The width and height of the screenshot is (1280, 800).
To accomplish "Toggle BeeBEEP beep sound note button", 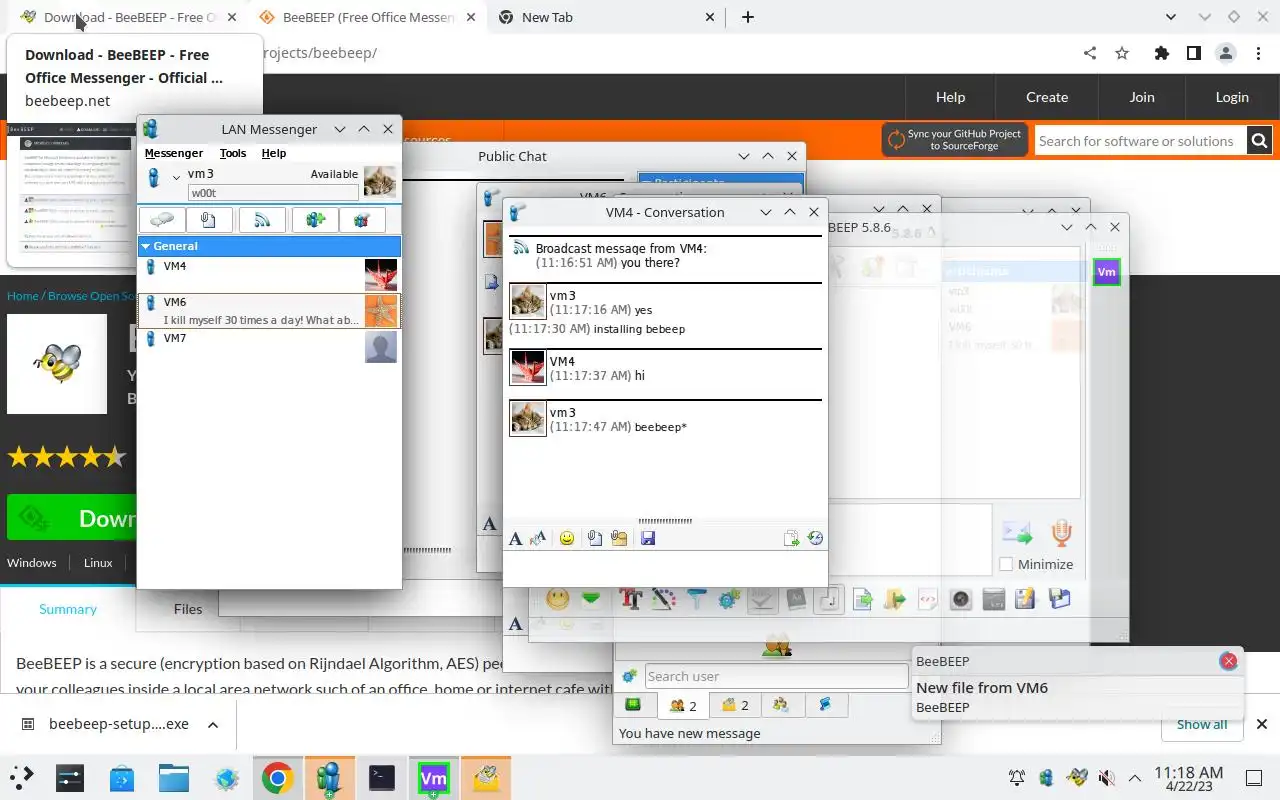I will (829, 599).
